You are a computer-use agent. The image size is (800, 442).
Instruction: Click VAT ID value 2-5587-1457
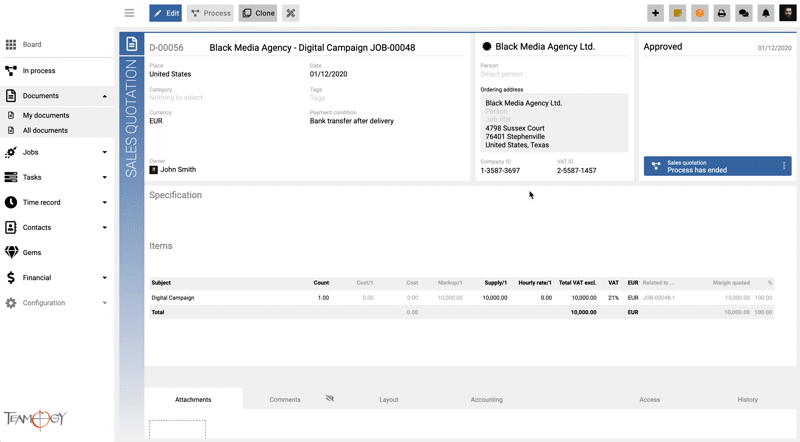(577, 170)
